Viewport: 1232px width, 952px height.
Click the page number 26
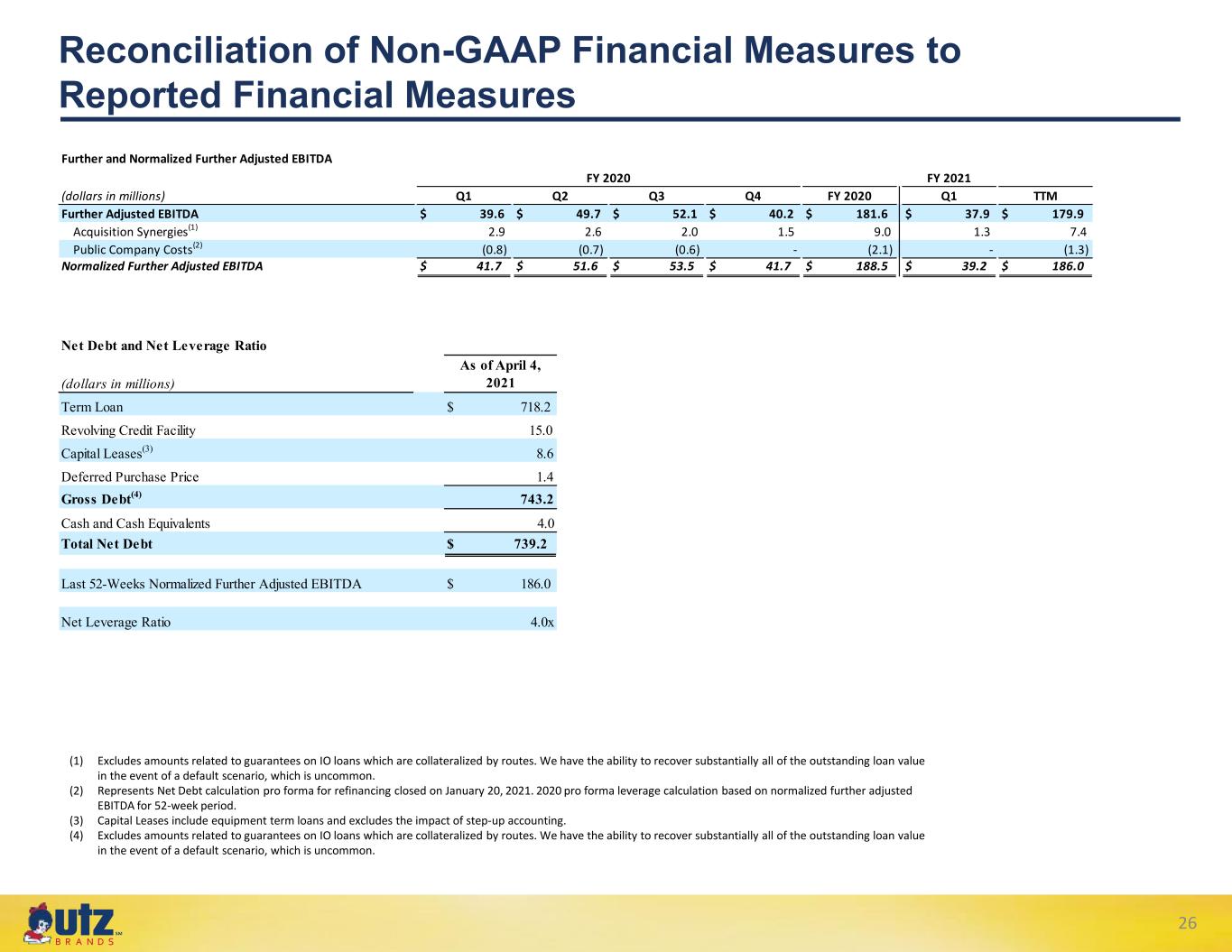[1187, 923]
